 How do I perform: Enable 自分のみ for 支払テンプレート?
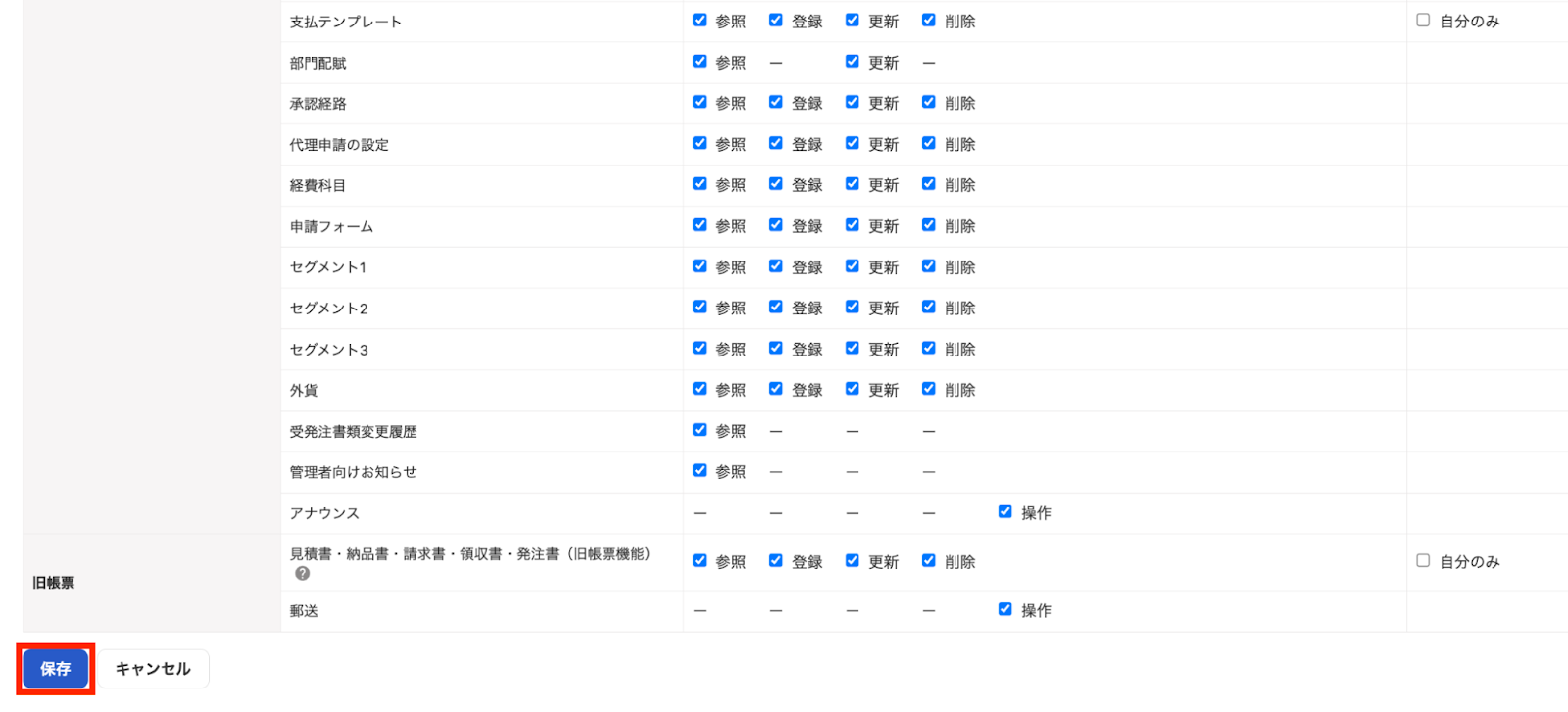[x=1423, y=20]
